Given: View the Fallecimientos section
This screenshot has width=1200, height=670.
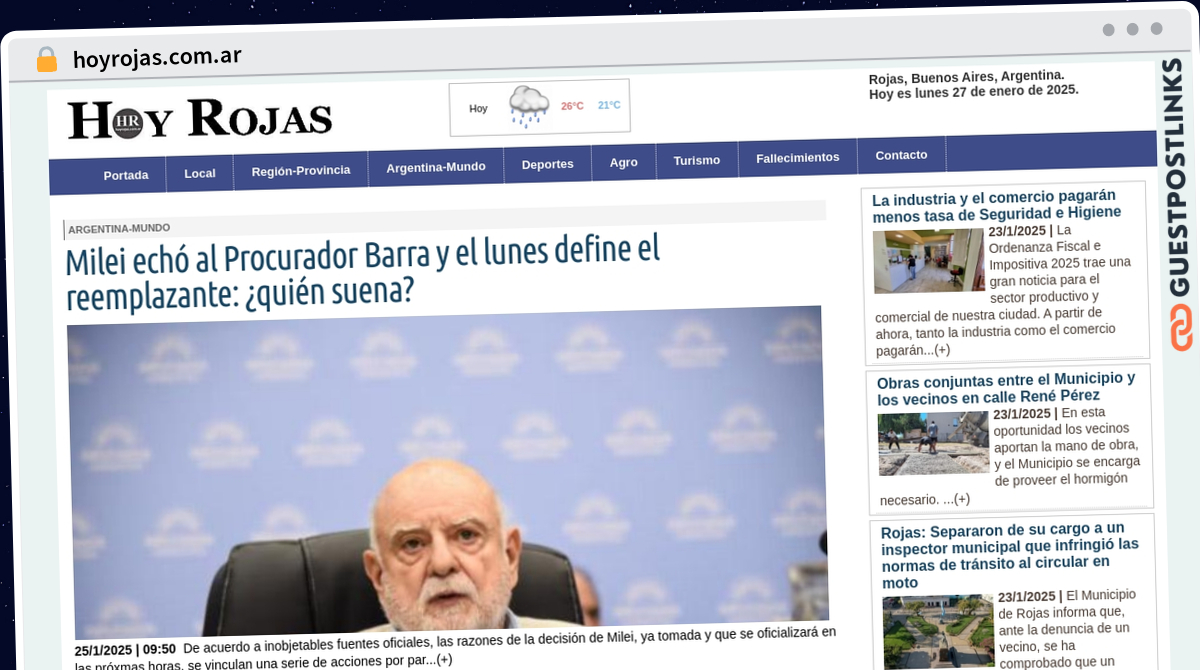Looking at the screenshot, I should [798, 158].
